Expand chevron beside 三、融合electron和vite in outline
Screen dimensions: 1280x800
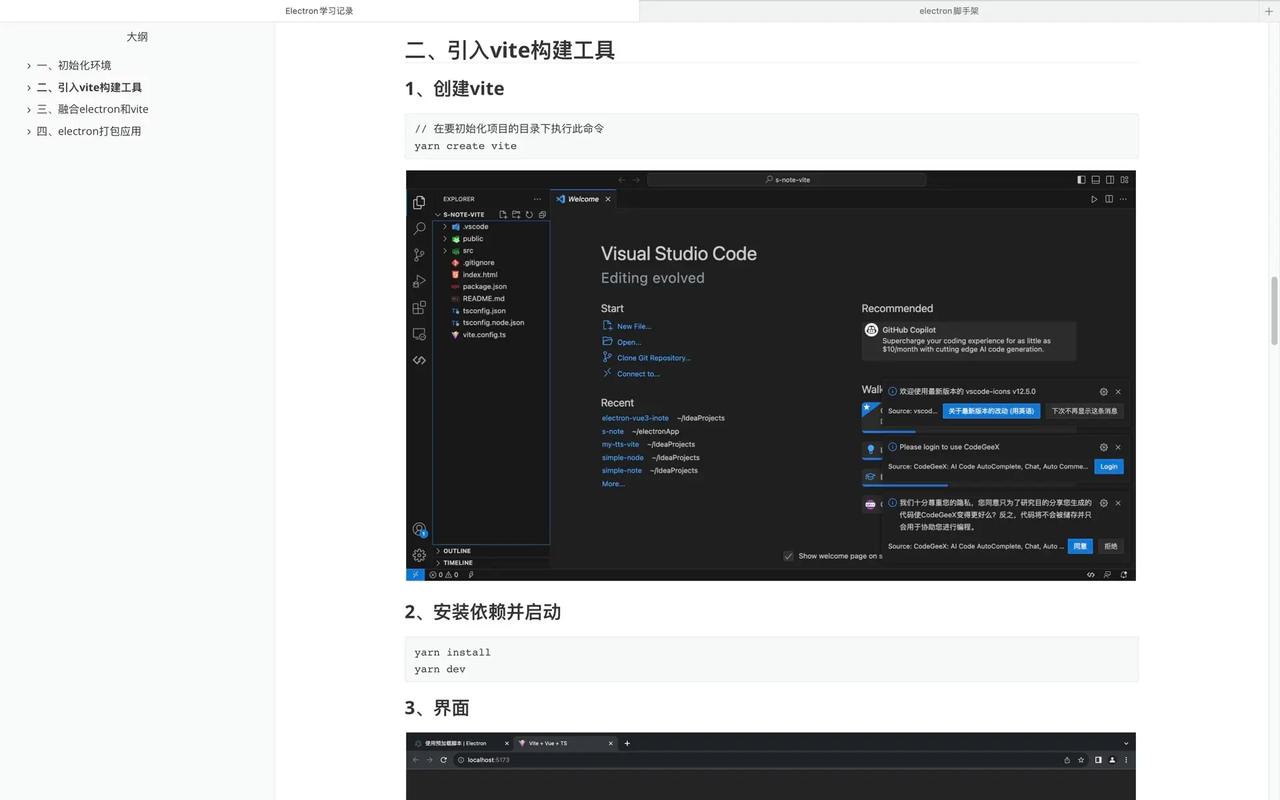coord(29,110)
